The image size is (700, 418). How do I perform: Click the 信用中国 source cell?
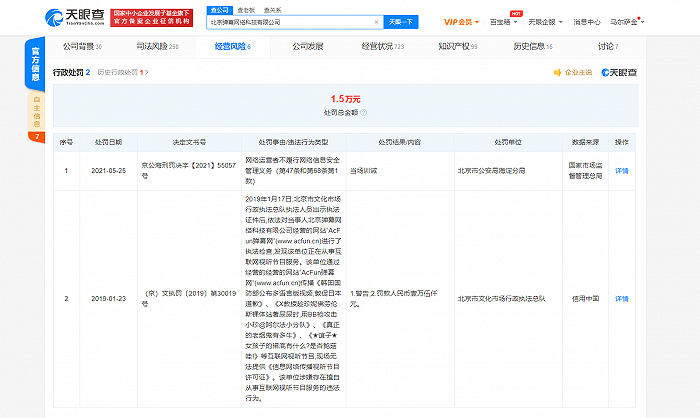coord(585,299)
